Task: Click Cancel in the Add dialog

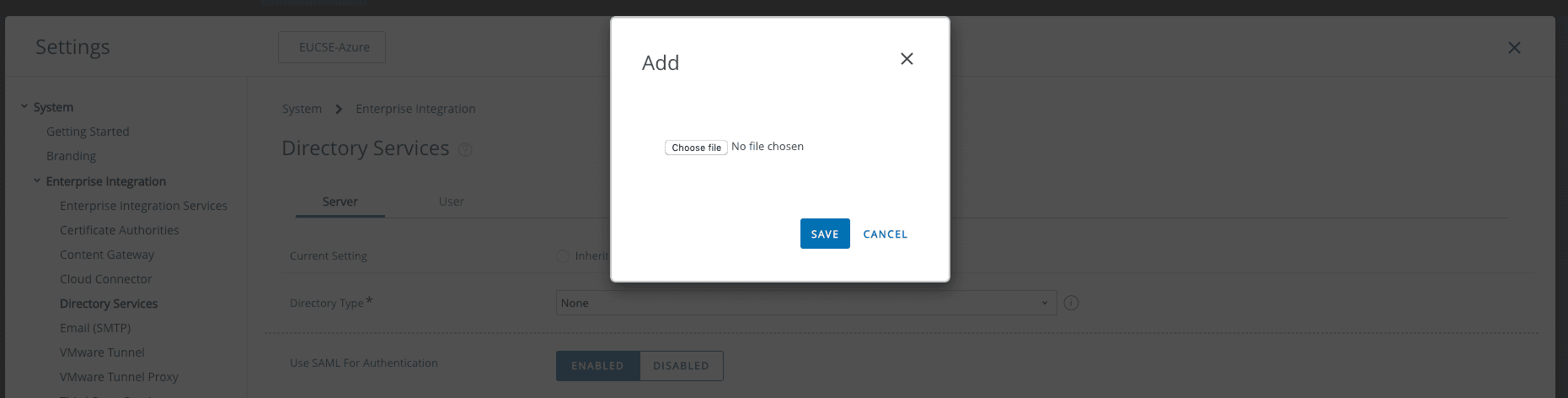Action: point(886,234)
